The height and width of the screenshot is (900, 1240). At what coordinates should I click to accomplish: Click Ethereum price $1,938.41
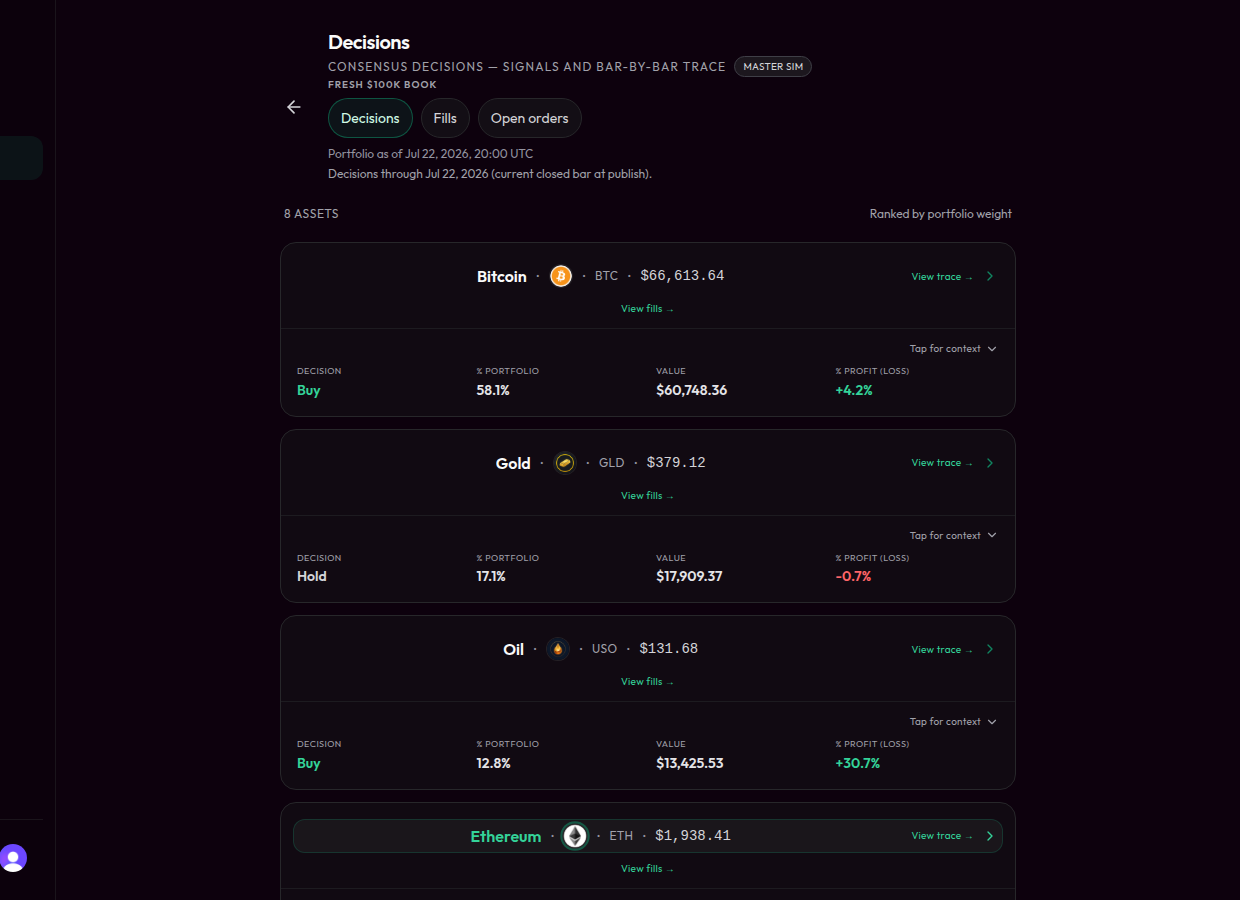693,836
